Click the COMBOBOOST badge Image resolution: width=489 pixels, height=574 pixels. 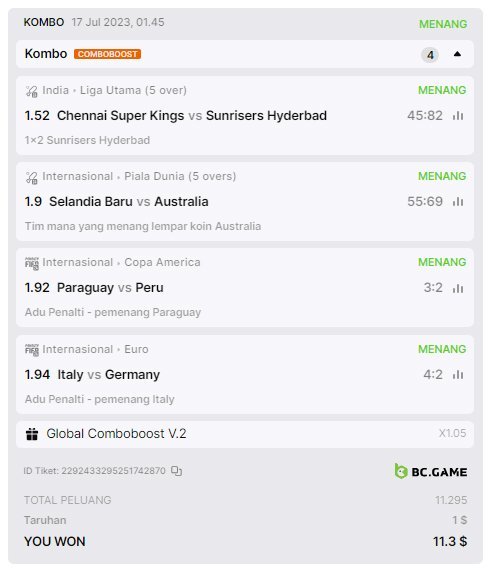click(107, 54)
